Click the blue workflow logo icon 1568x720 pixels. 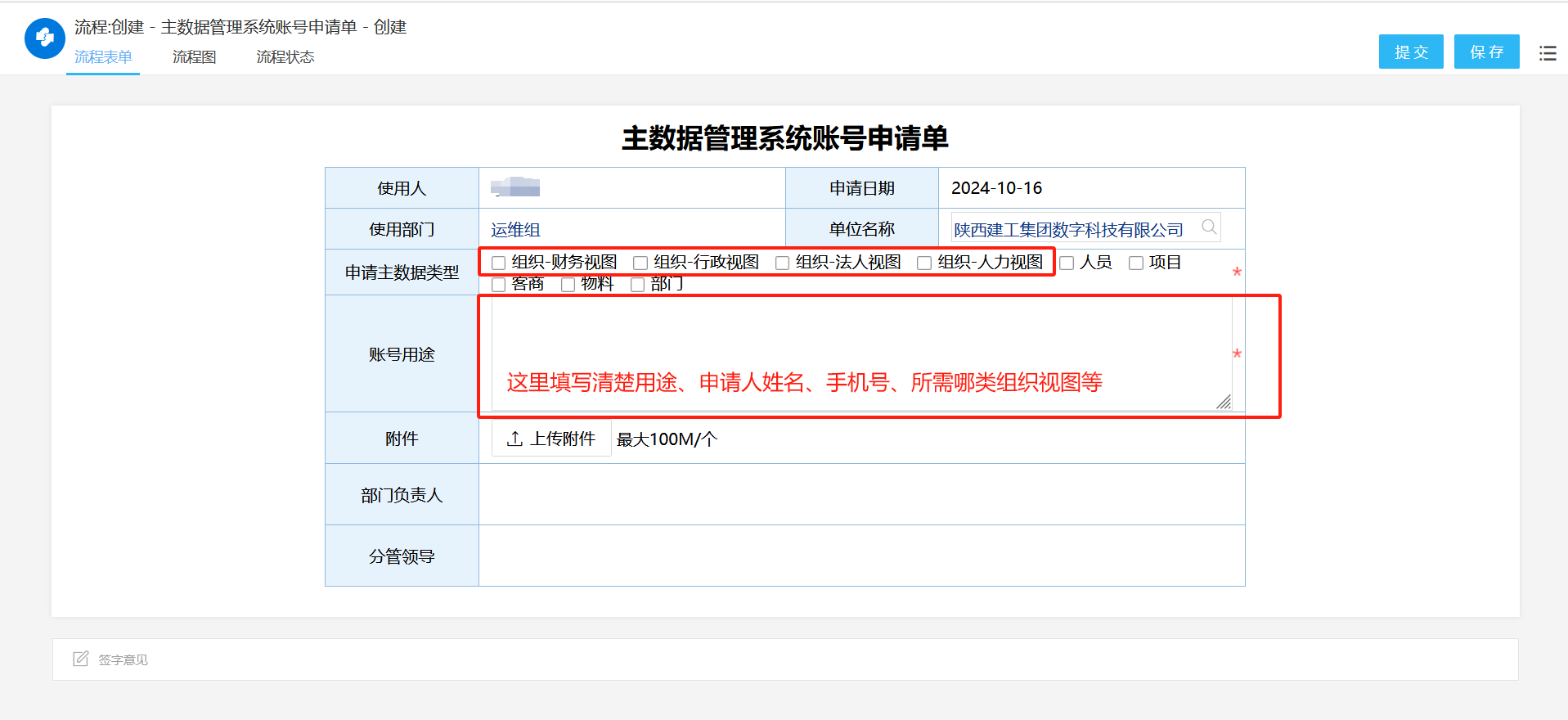45,38
